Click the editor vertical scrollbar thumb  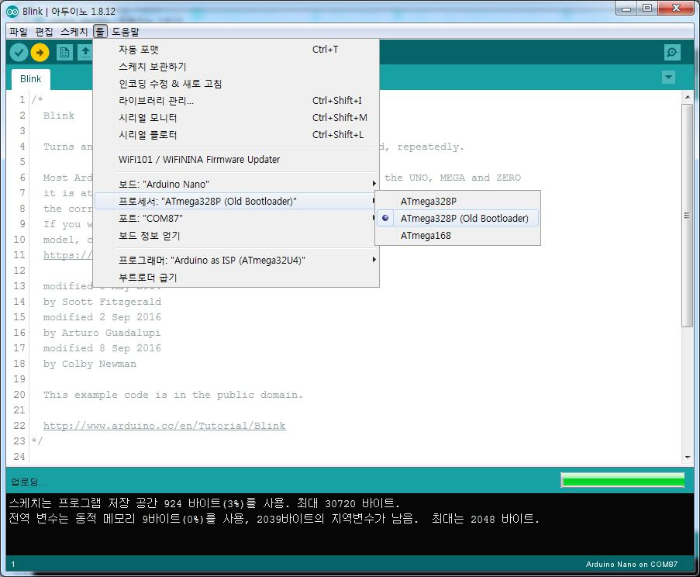(687, 216)
